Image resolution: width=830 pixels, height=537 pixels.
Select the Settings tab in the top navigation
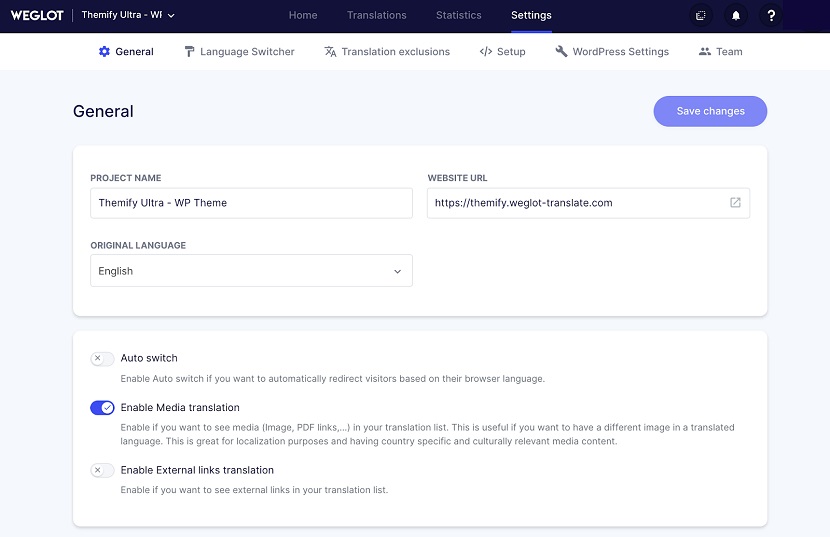pos(531,15)
